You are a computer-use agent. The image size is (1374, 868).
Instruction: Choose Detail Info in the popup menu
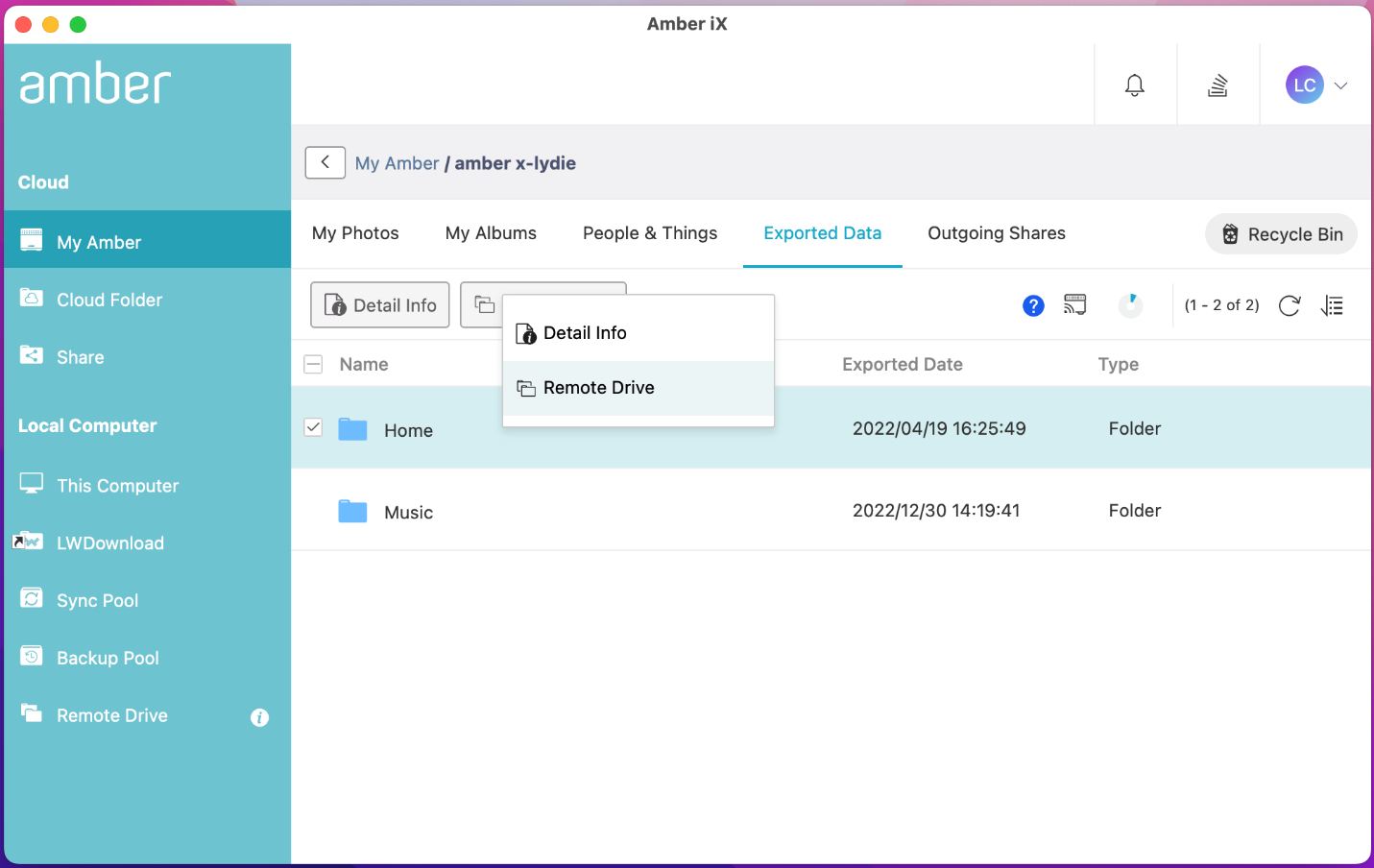pos(639,333)
